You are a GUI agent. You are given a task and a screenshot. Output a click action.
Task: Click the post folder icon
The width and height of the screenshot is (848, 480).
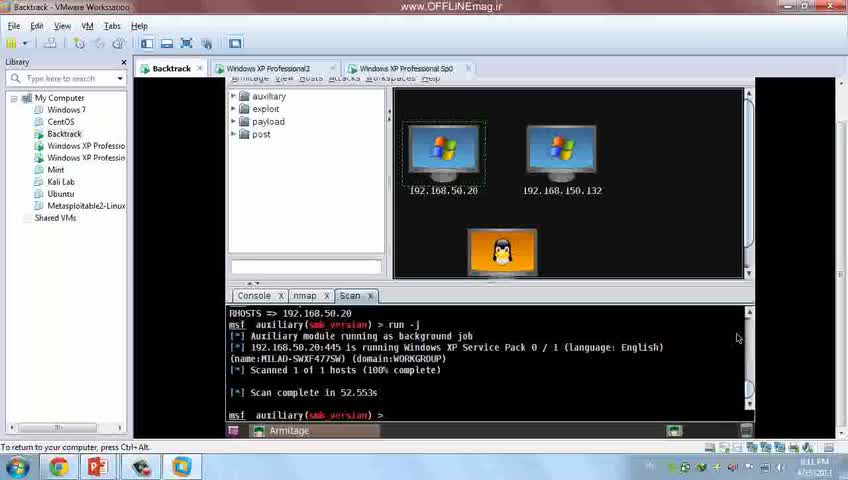click(244, 134)
